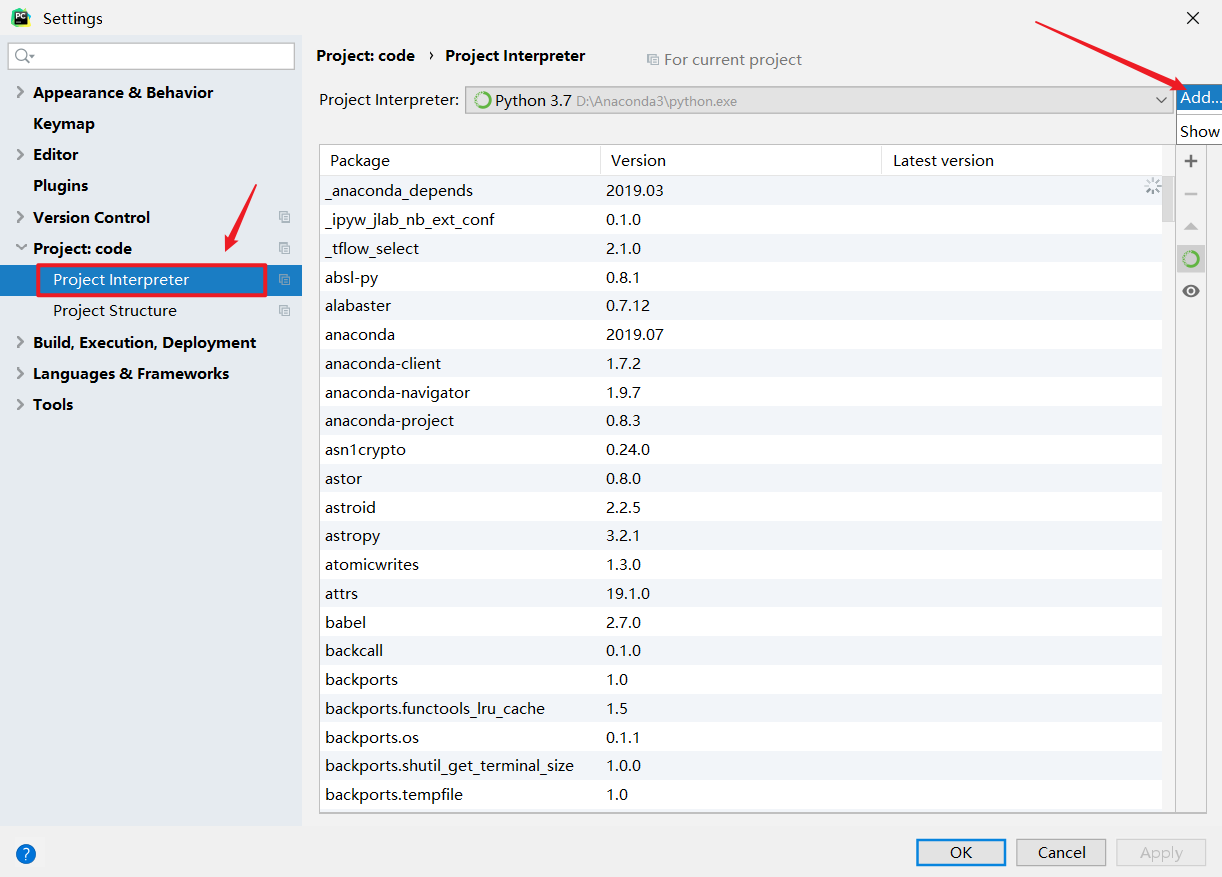Select the asn1crypto package row
1222x877 pixels.
tap(741, 449)
